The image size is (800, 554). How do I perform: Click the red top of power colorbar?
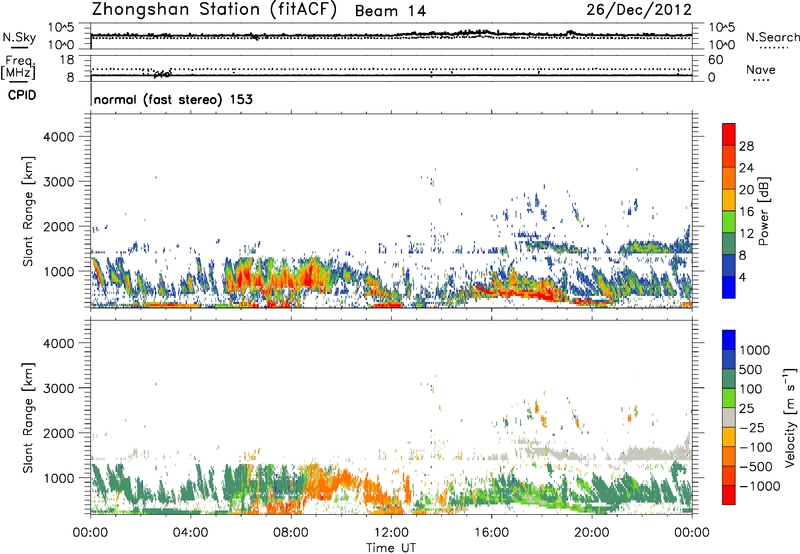point(729,134)
